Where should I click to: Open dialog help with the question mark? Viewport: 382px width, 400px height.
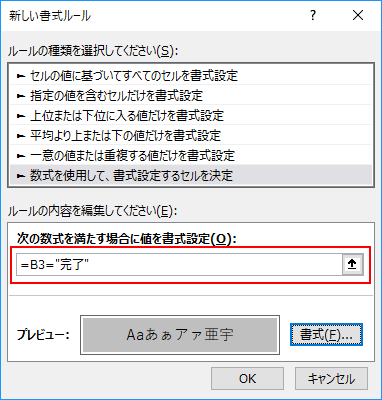(x=313, y=15)
